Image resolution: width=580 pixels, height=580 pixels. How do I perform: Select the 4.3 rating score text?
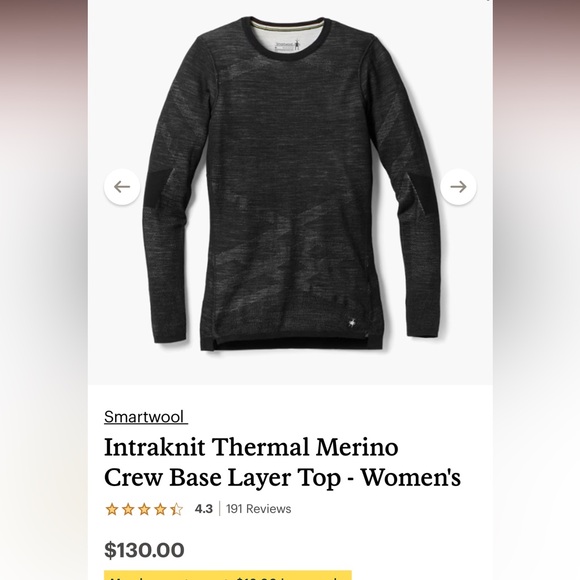point(204,509)
